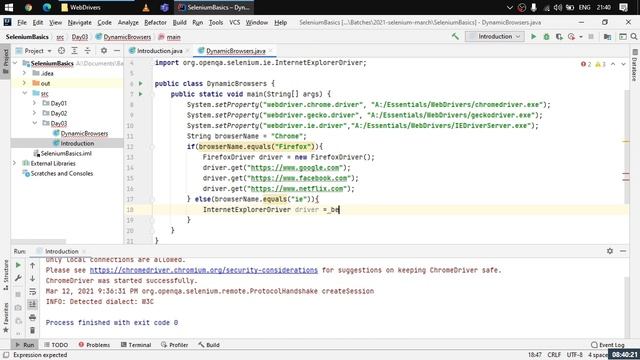This screenshot has width=640, height=360.
Task: Open Project panel settings gear
Action: coord(104,51)
